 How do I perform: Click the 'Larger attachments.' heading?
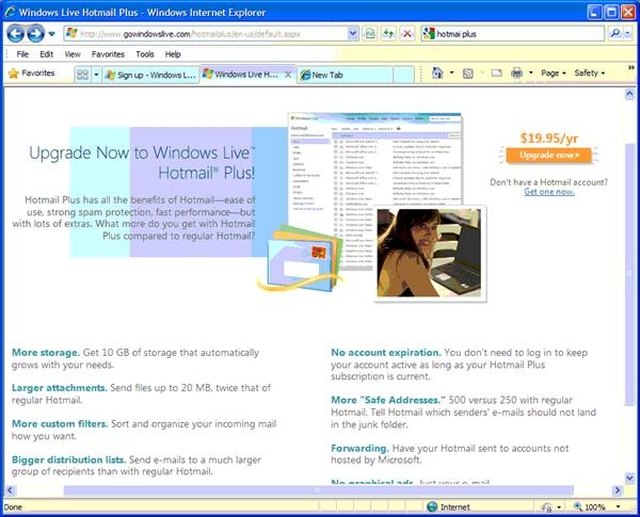(x=59, y=388)
